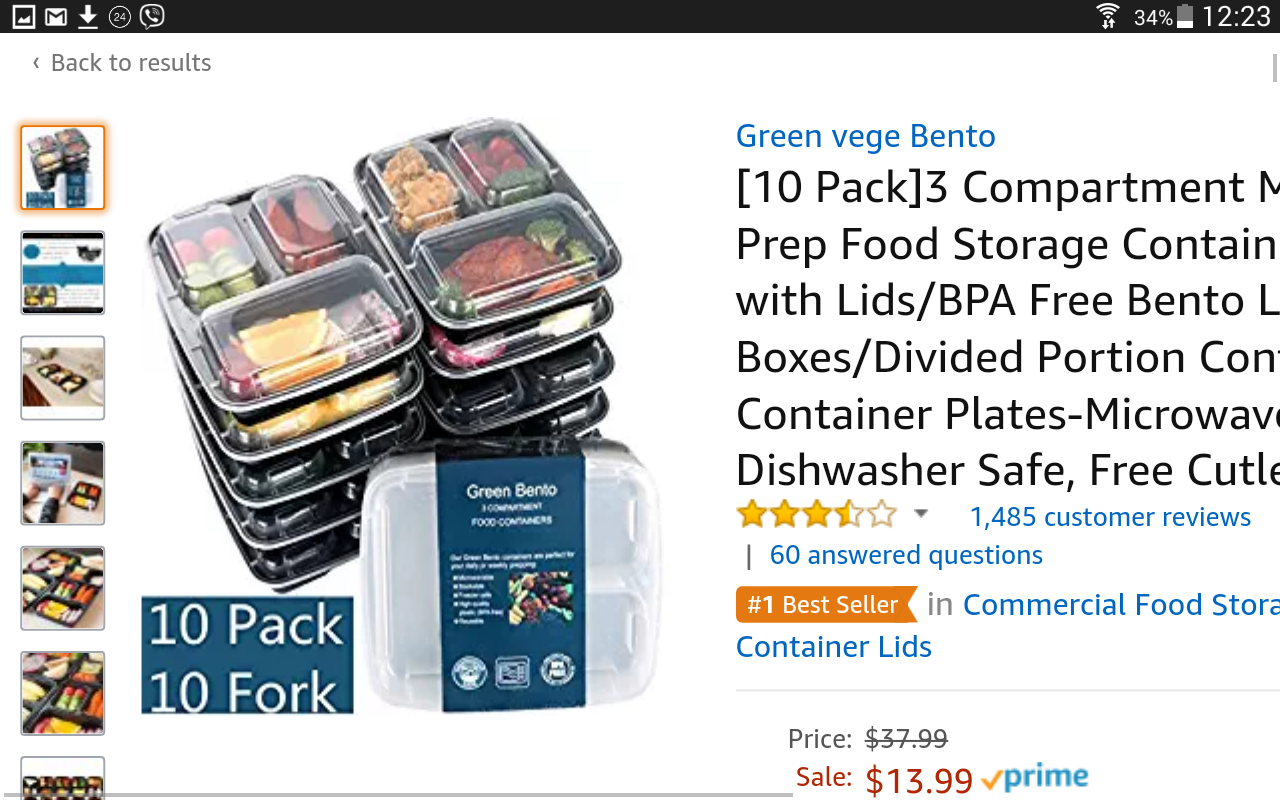Select the third kitchen counter thumbnail
Image resolution: width=1280 pixels, height=800 pixels.
click(63, 378)
